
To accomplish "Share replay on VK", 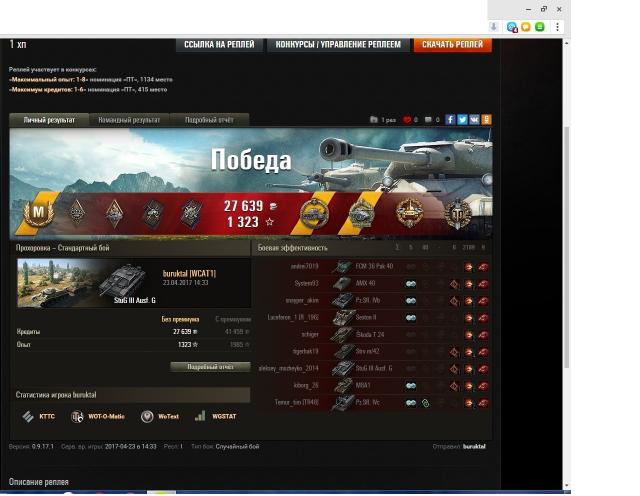I will (474, 120).
